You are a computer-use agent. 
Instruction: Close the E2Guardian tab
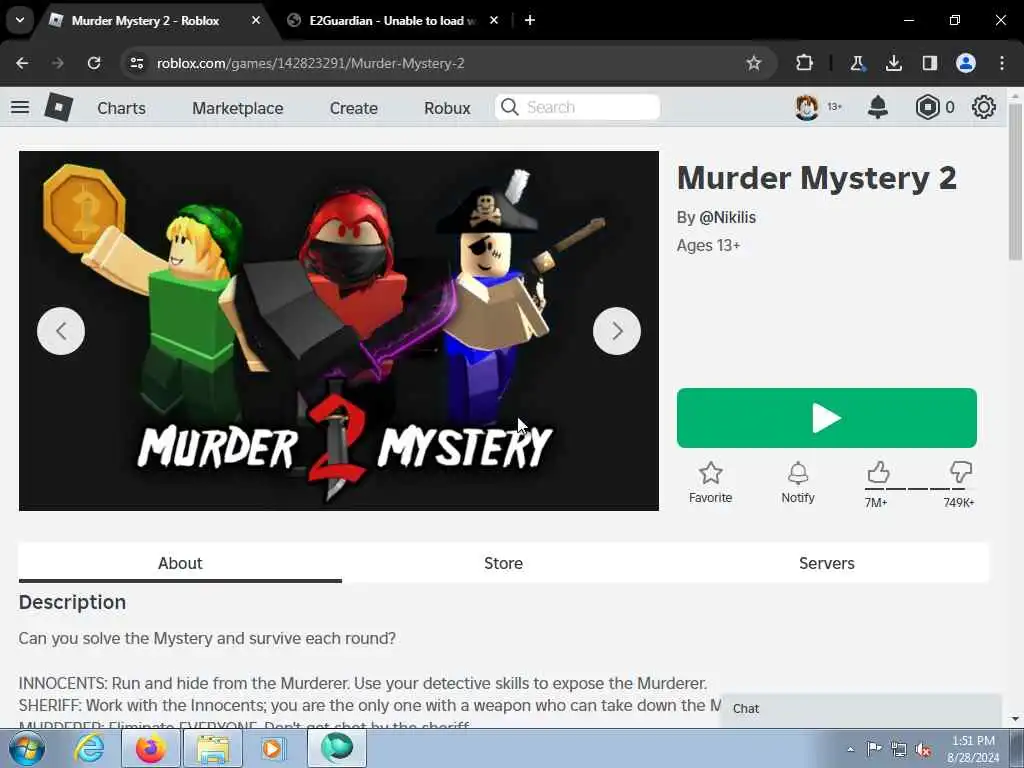coord(494,20)
